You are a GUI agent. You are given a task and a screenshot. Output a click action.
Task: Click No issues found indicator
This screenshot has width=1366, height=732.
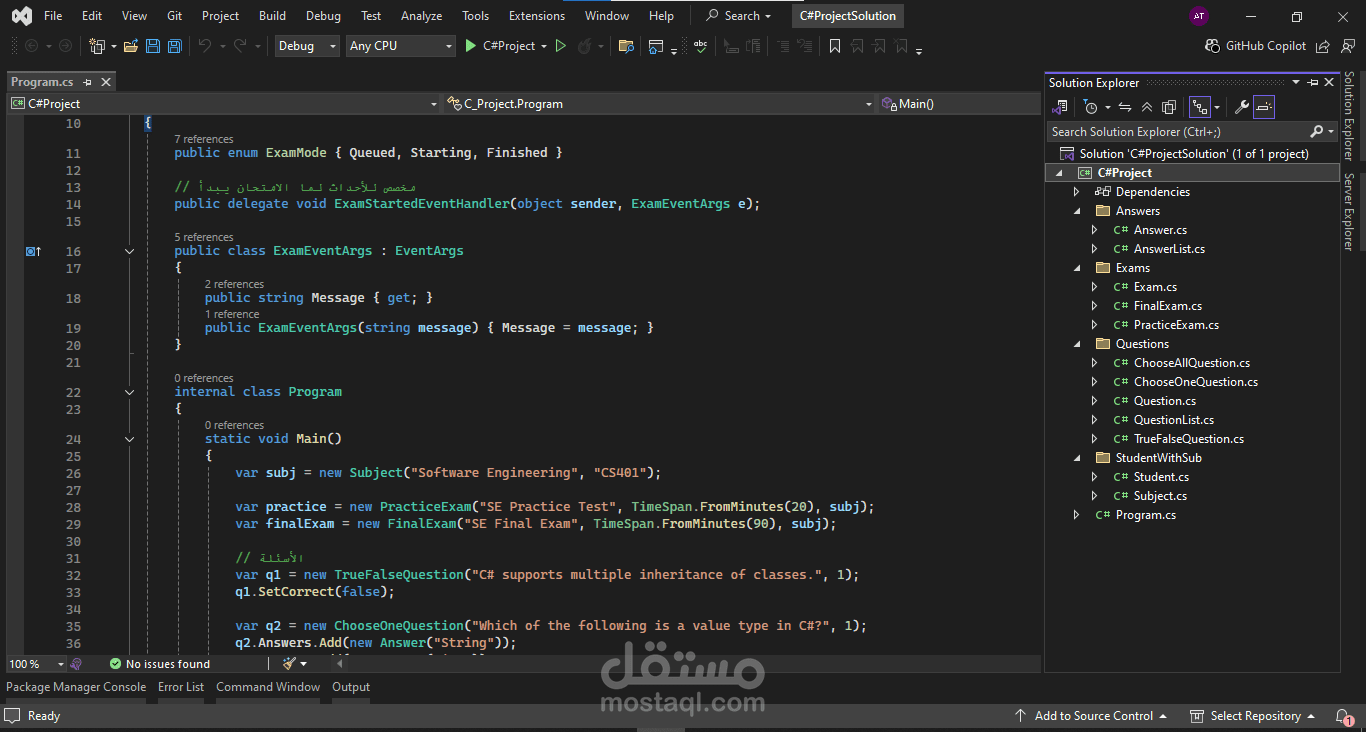pyautogui.click(x=160, y=664)
